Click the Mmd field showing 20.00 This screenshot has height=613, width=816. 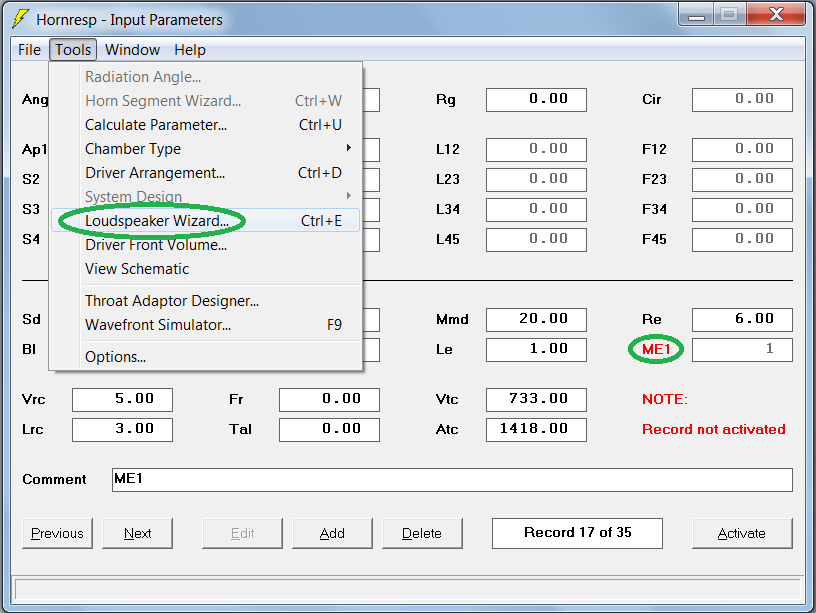tap(536, 320)
